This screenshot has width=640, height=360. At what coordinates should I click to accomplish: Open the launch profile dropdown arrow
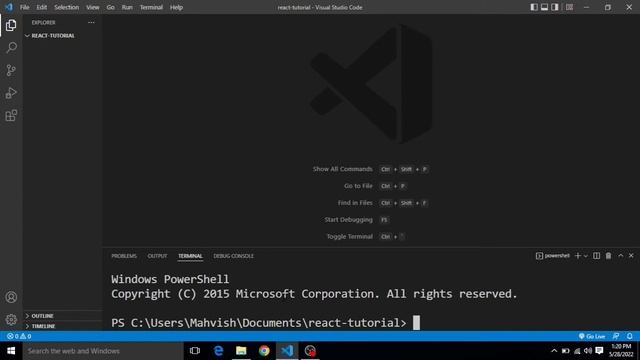point(585,256)
